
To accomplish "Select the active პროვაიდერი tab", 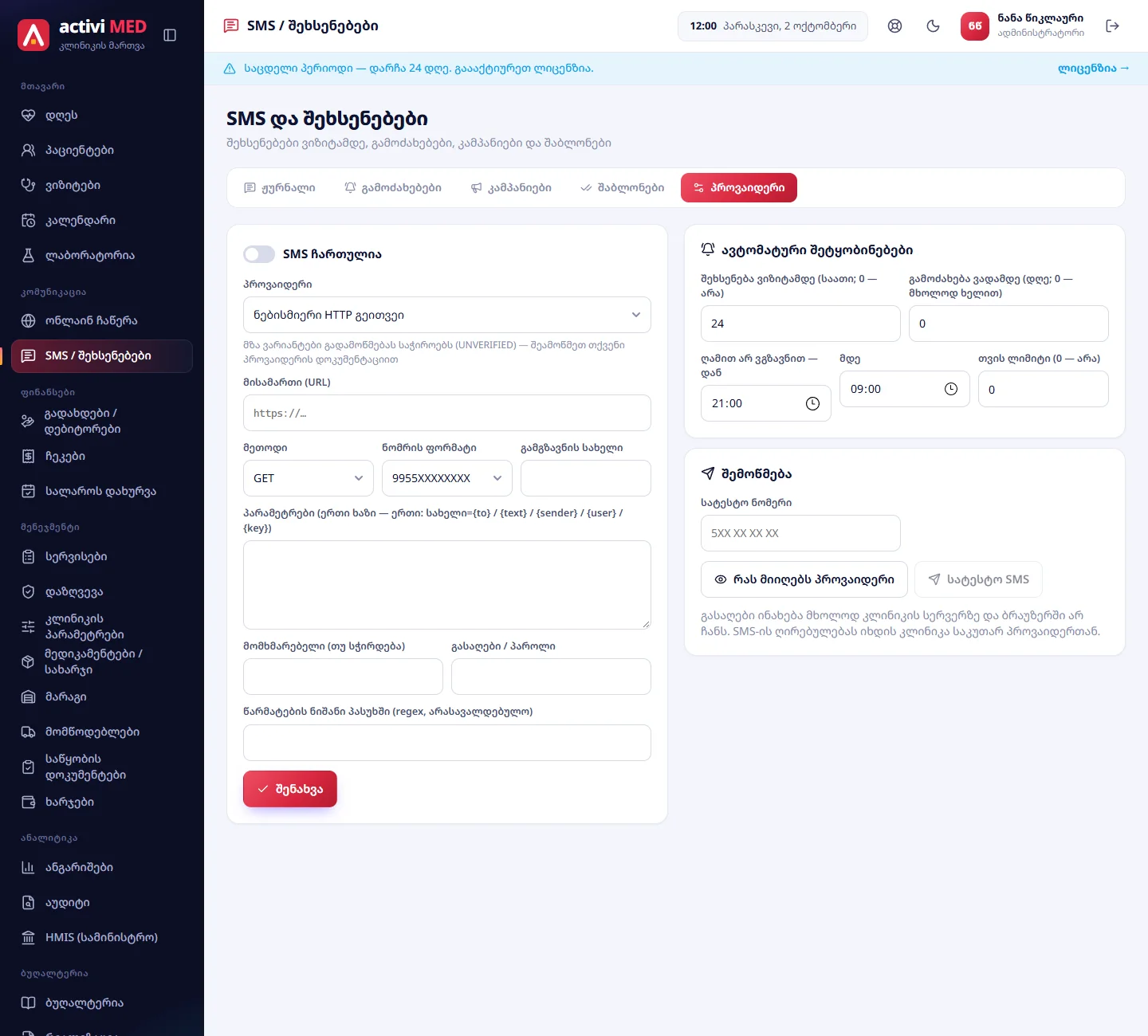I will click(739, 188).
